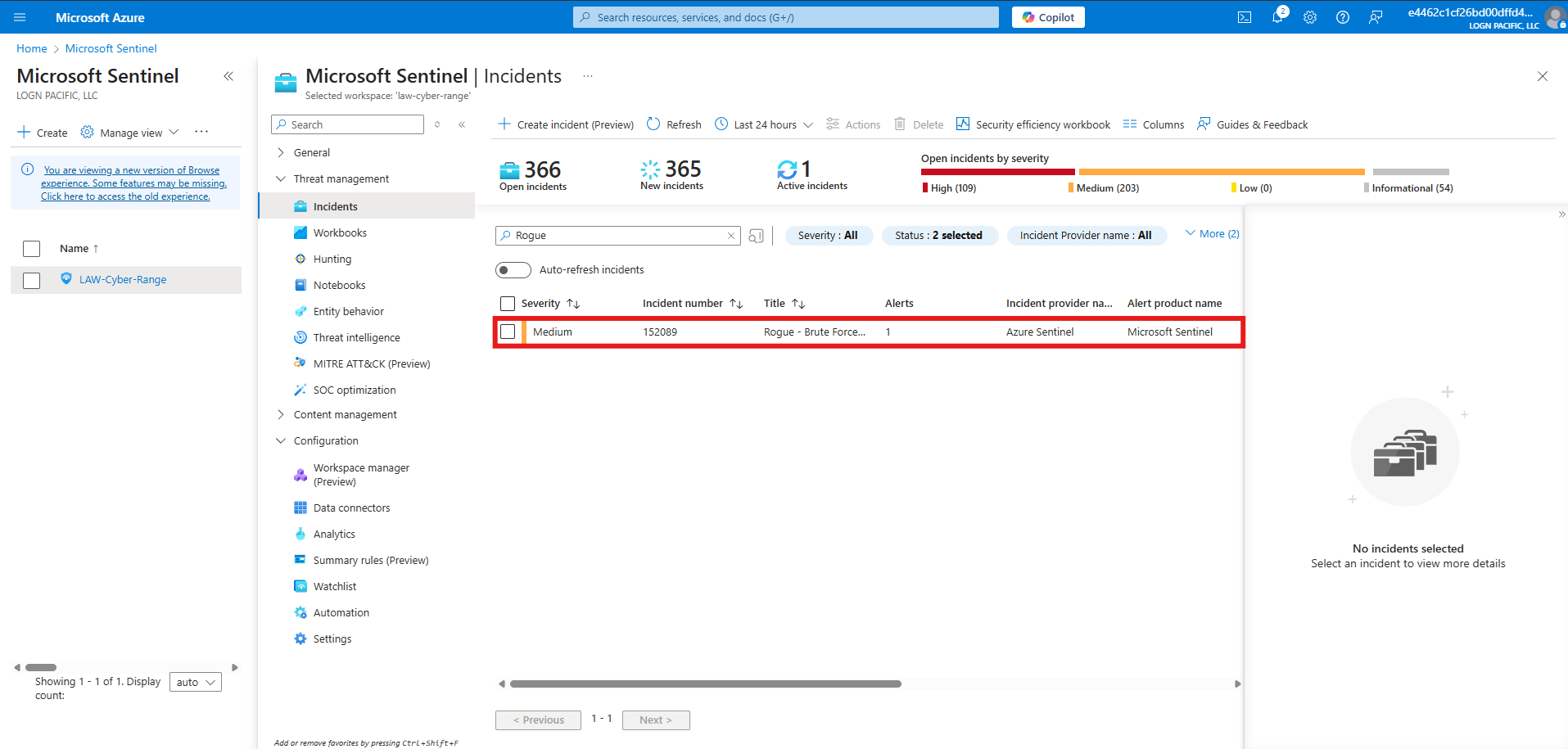Viewport: 1568px width, 749px height.
Task: Click the Watchlist icon
Action: coord(300,586)
